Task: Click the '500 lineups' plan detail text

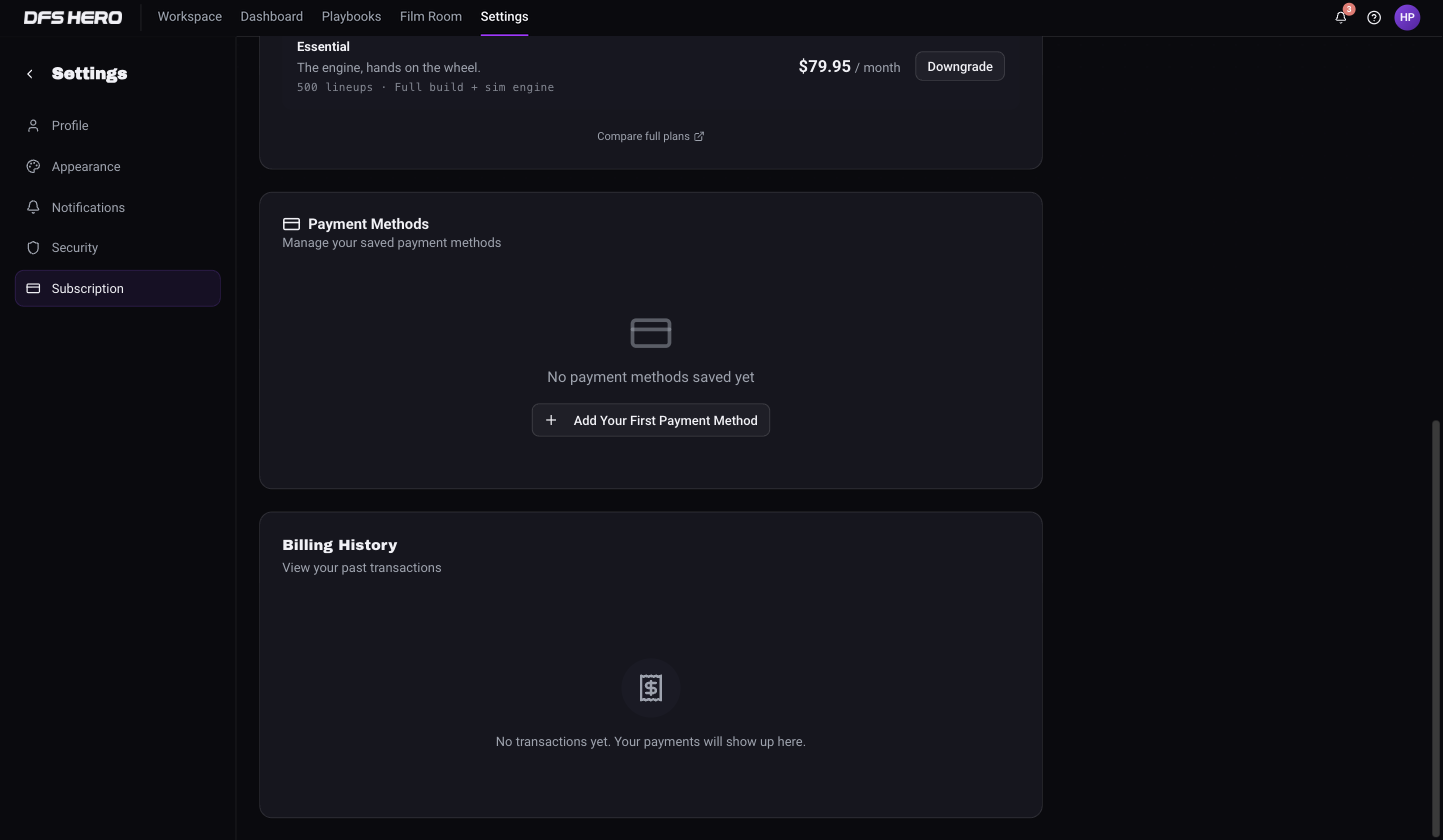Action: (335, 87)
